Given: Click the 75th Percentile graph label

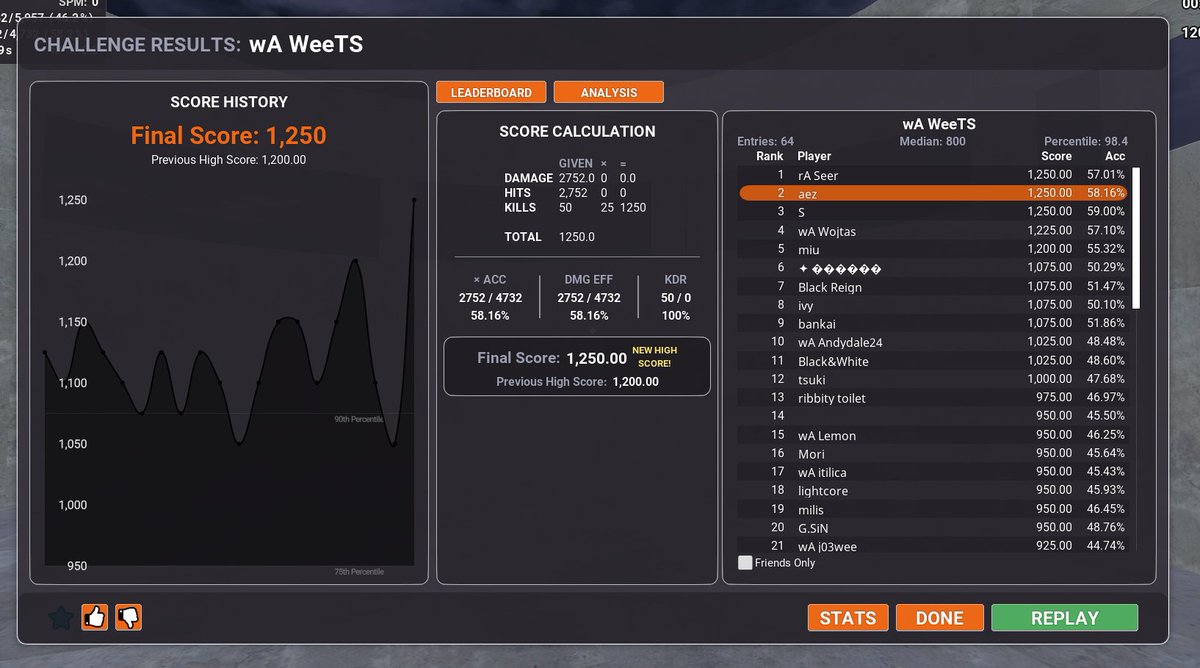Looking at the screenshot, I should (359, 572).
